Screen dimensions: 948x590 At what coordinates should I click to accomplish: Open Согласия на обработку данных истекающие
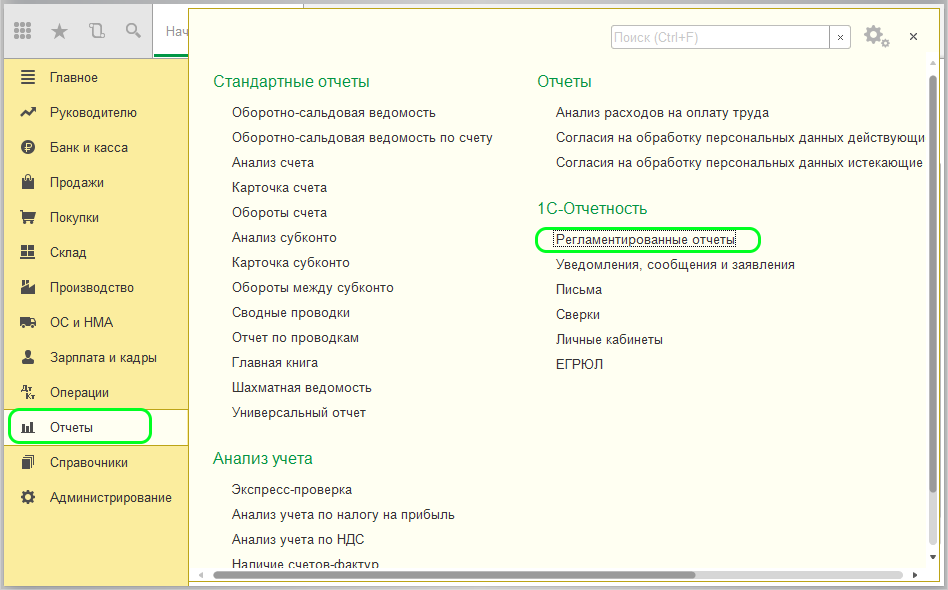[739, 163]
